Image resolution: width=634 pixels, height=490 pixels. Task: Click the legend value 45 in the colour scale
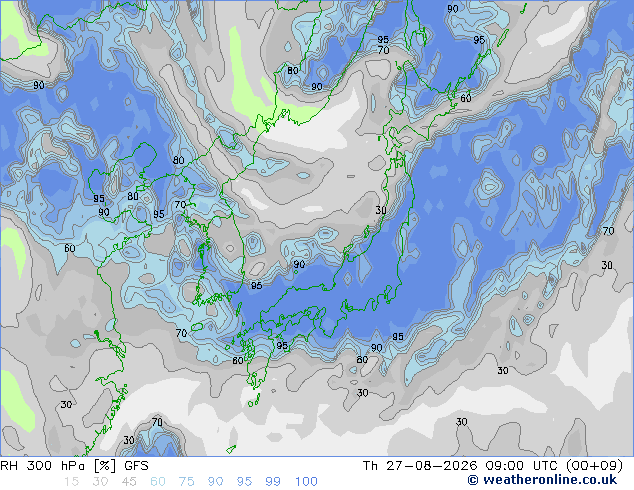tap(129, 482)
